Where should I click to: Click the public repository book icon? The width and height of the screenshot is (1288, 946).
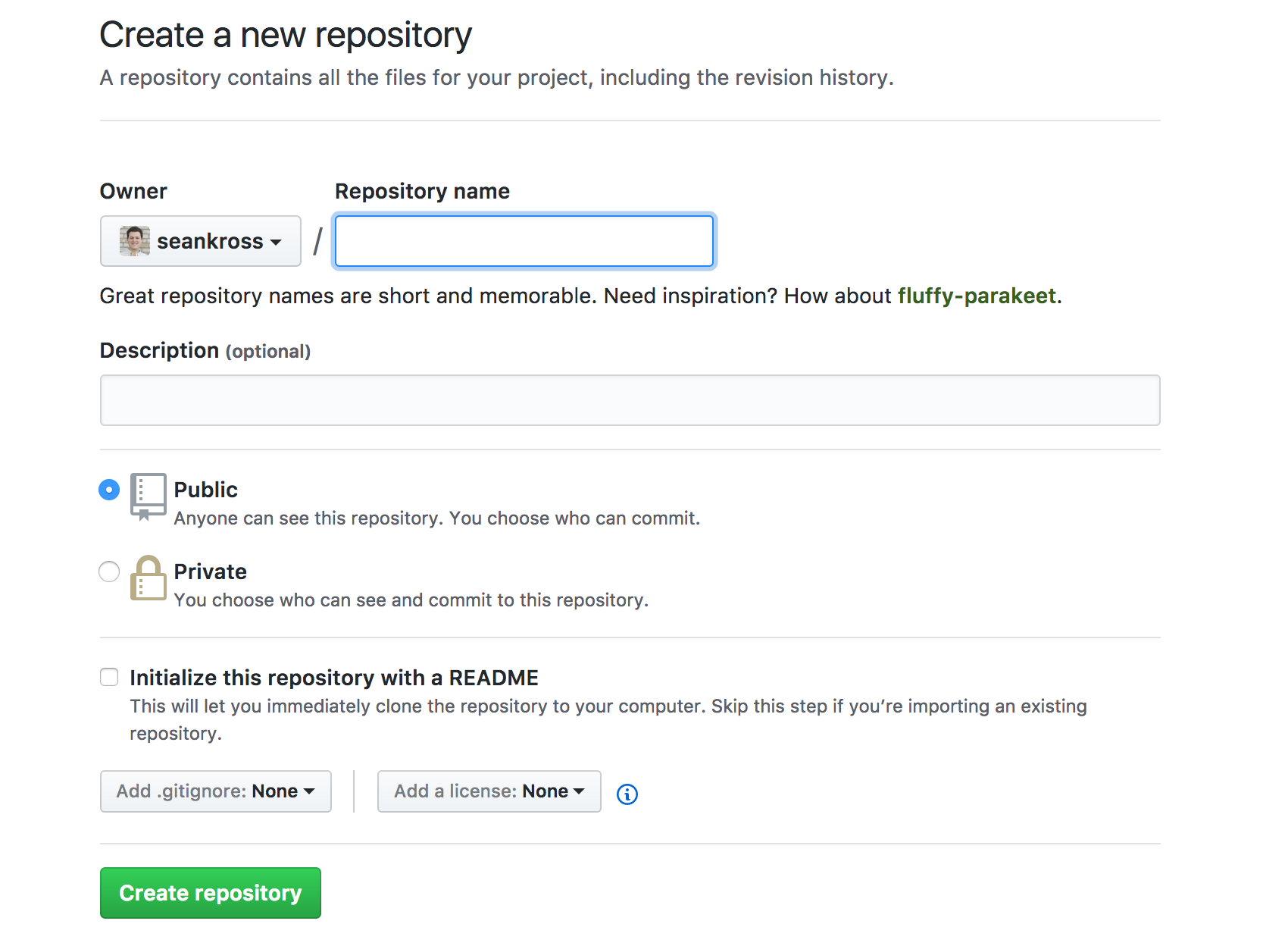click(148, 494)
